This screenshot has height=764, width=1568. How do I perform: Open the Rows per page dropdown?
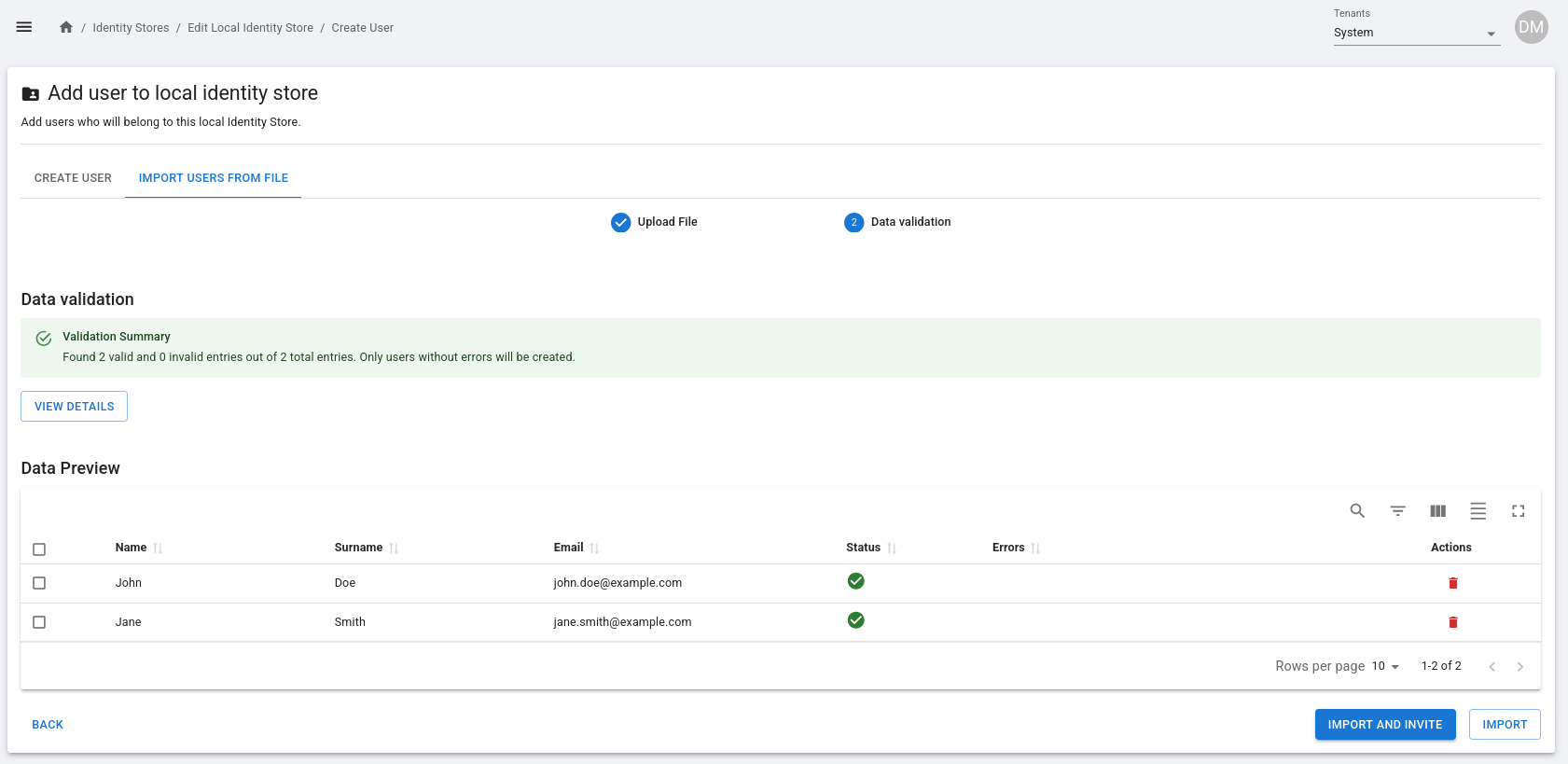pyautogui.click(x=1385, y=666)
